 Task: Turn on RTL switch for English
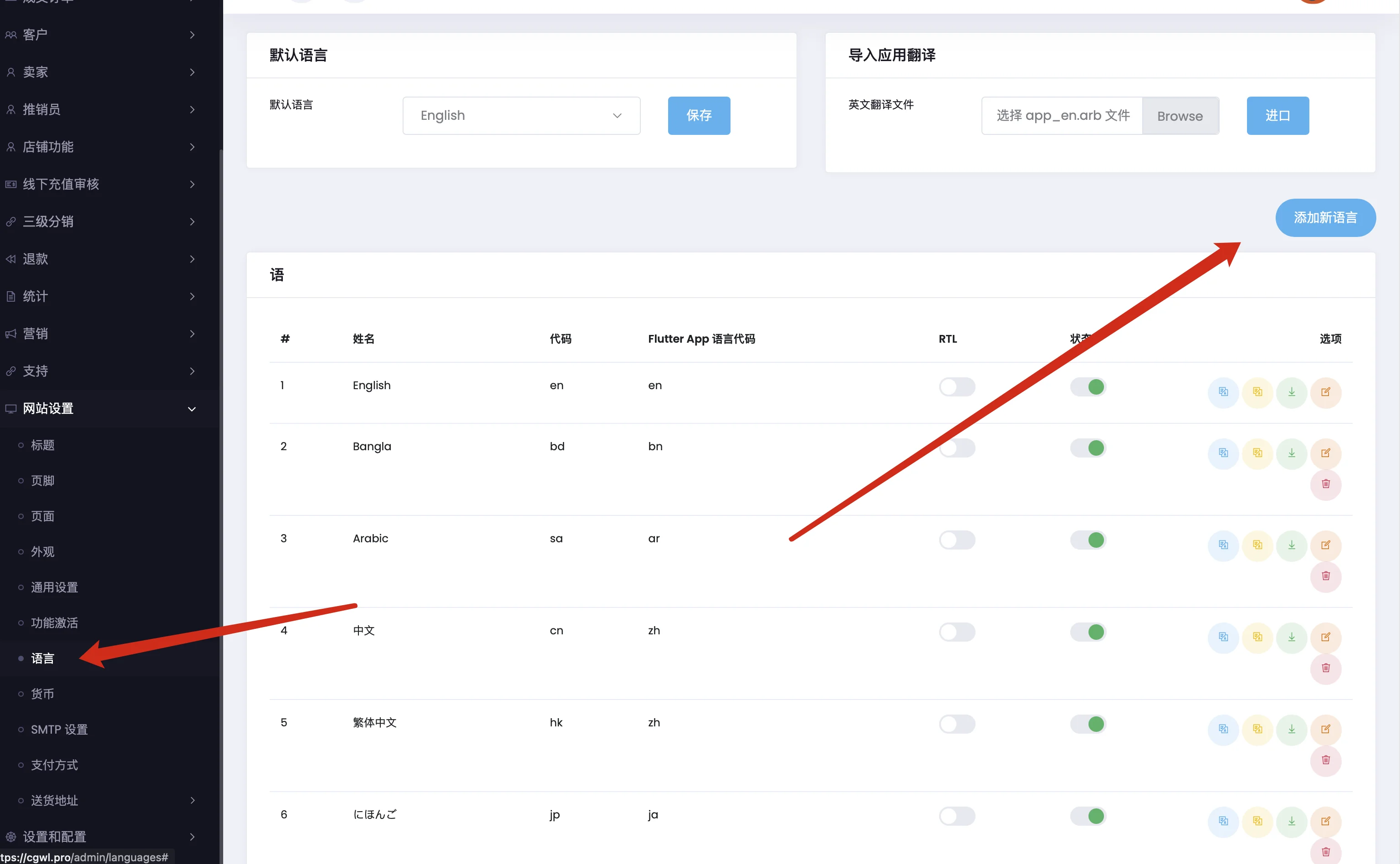[957, 387]
